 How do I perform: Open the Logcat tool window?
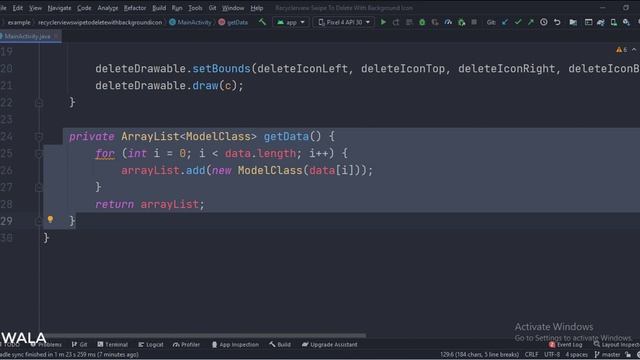coord(151,344)
